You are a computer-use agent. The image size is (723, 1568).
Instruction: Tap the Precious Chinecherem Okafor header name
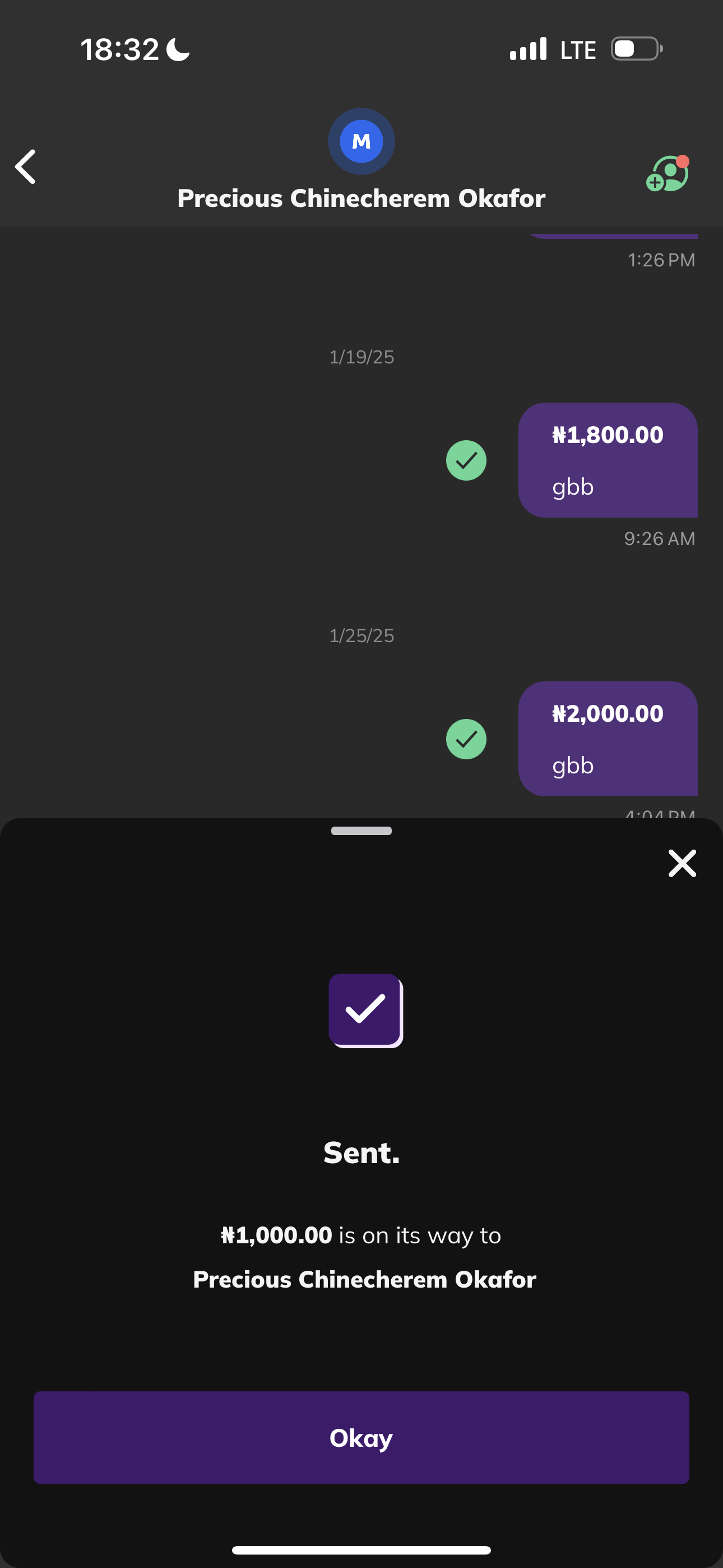pos(361,199)
